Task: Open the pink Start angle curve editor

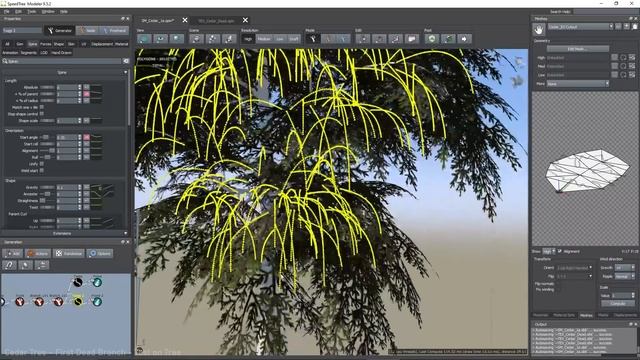Action: coord(87,137)
